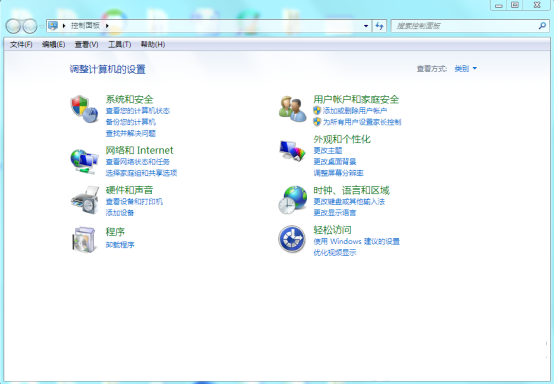Viewport: 554px width, 384px height.
Task: Open the 工具(T) menu
Action: [119, 45]
